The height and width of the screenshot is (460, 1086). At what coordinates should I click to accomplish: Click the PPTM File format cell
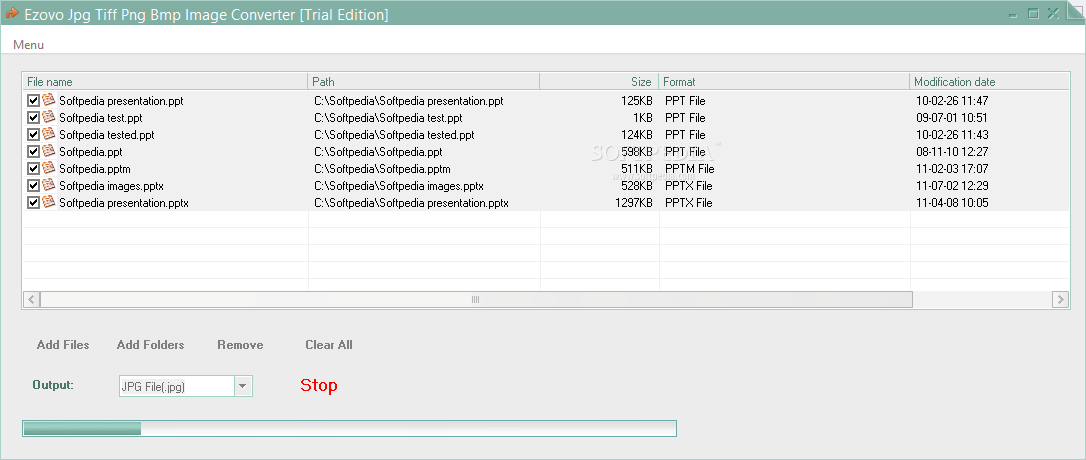[x=689, y=169]
